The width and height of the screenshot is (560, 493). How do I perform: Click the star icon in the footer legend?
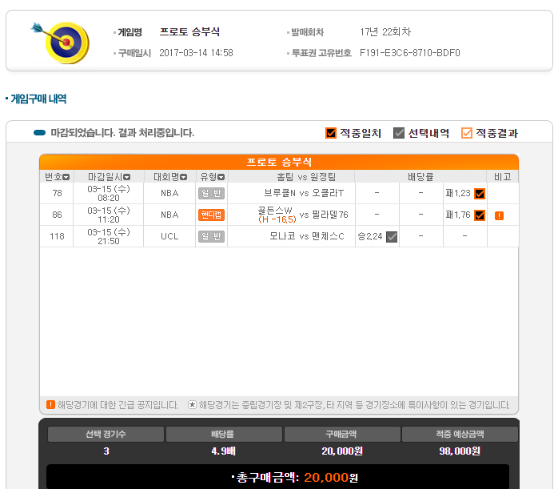pos(192,405)
